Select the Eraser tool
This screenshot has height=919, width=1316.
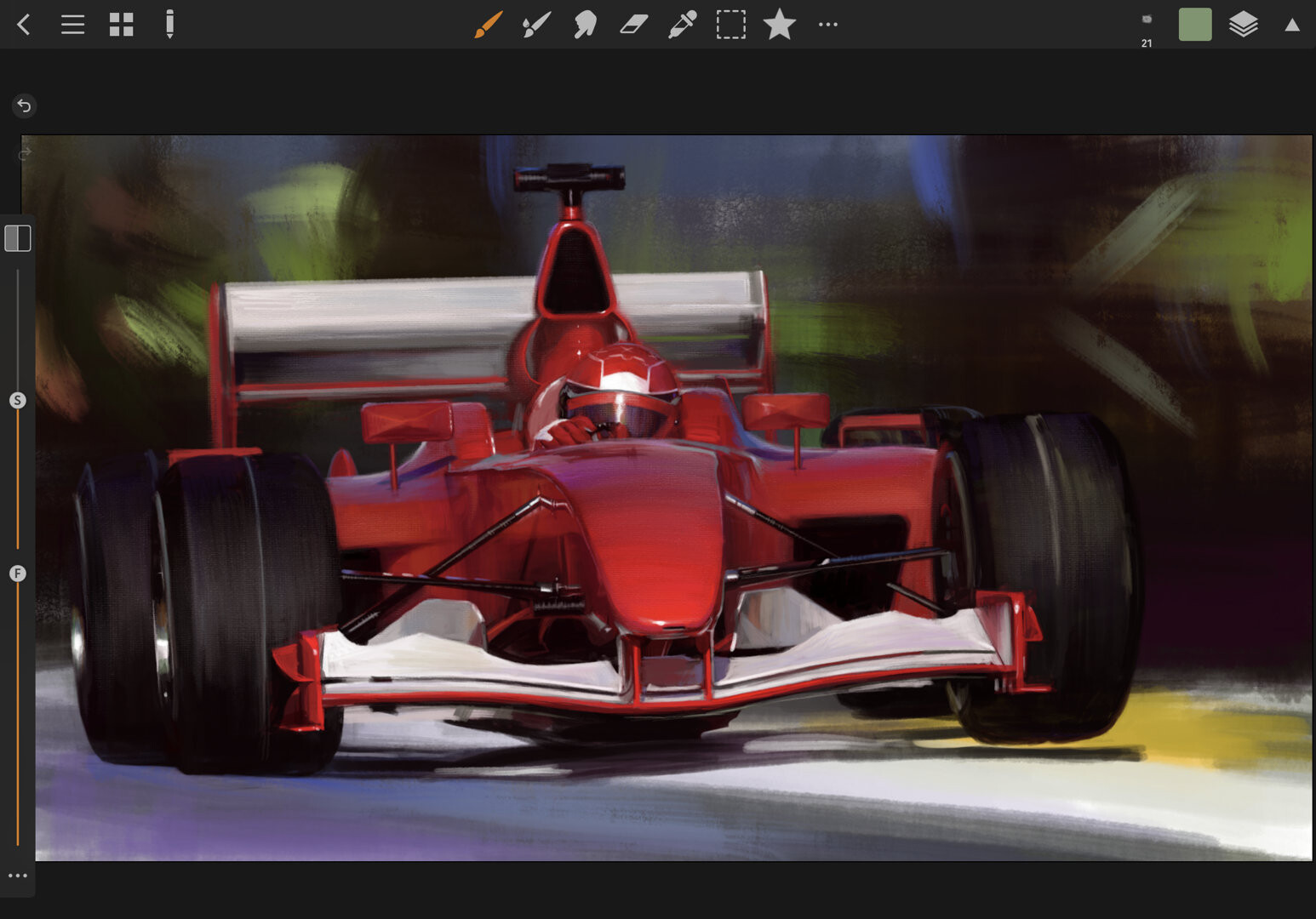pyautogui.click(x=633, y=25)
